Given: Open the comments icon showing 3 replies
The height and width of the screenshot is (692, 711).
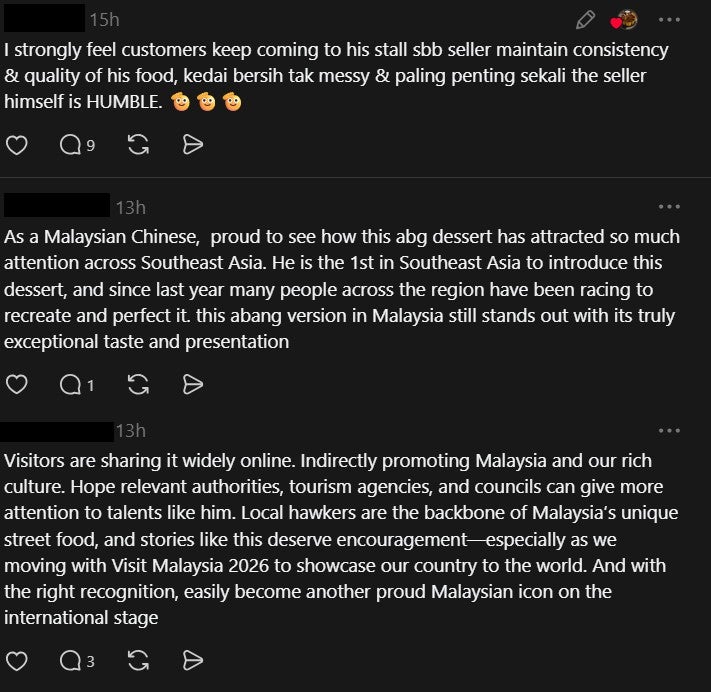Looking at the screenshot, I should (75, 660).
